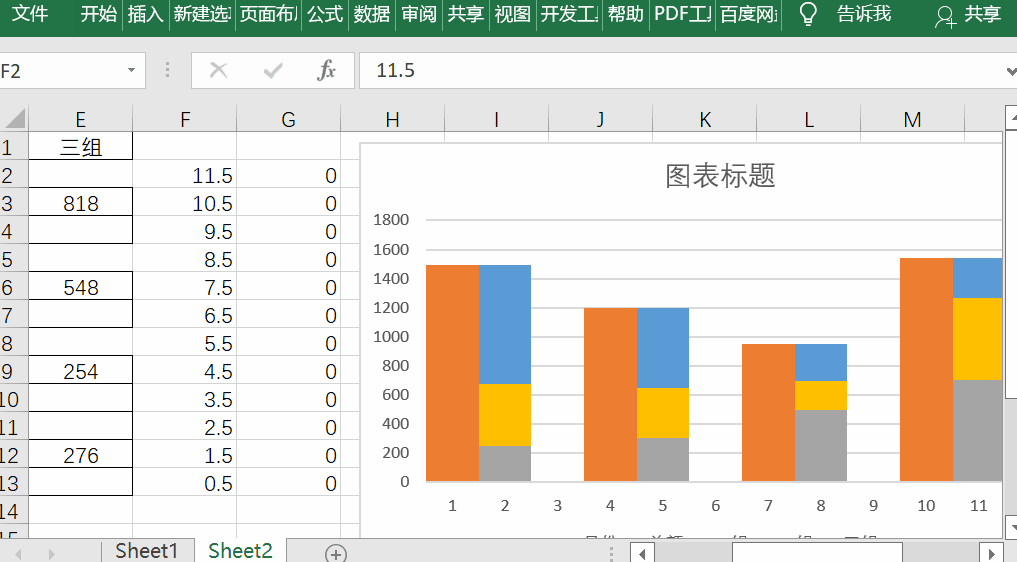The height and width of the screenshot is (562, 1017).
Task: Click the 告诉我 search box
Action: pos(863,14)
